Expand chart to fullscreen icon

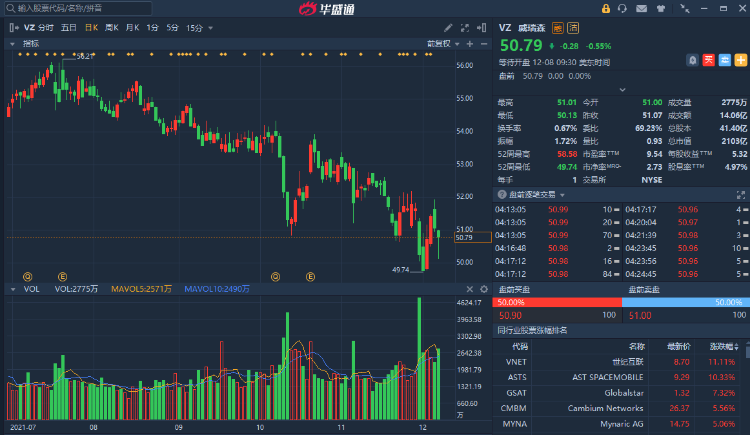coord(465,28)
